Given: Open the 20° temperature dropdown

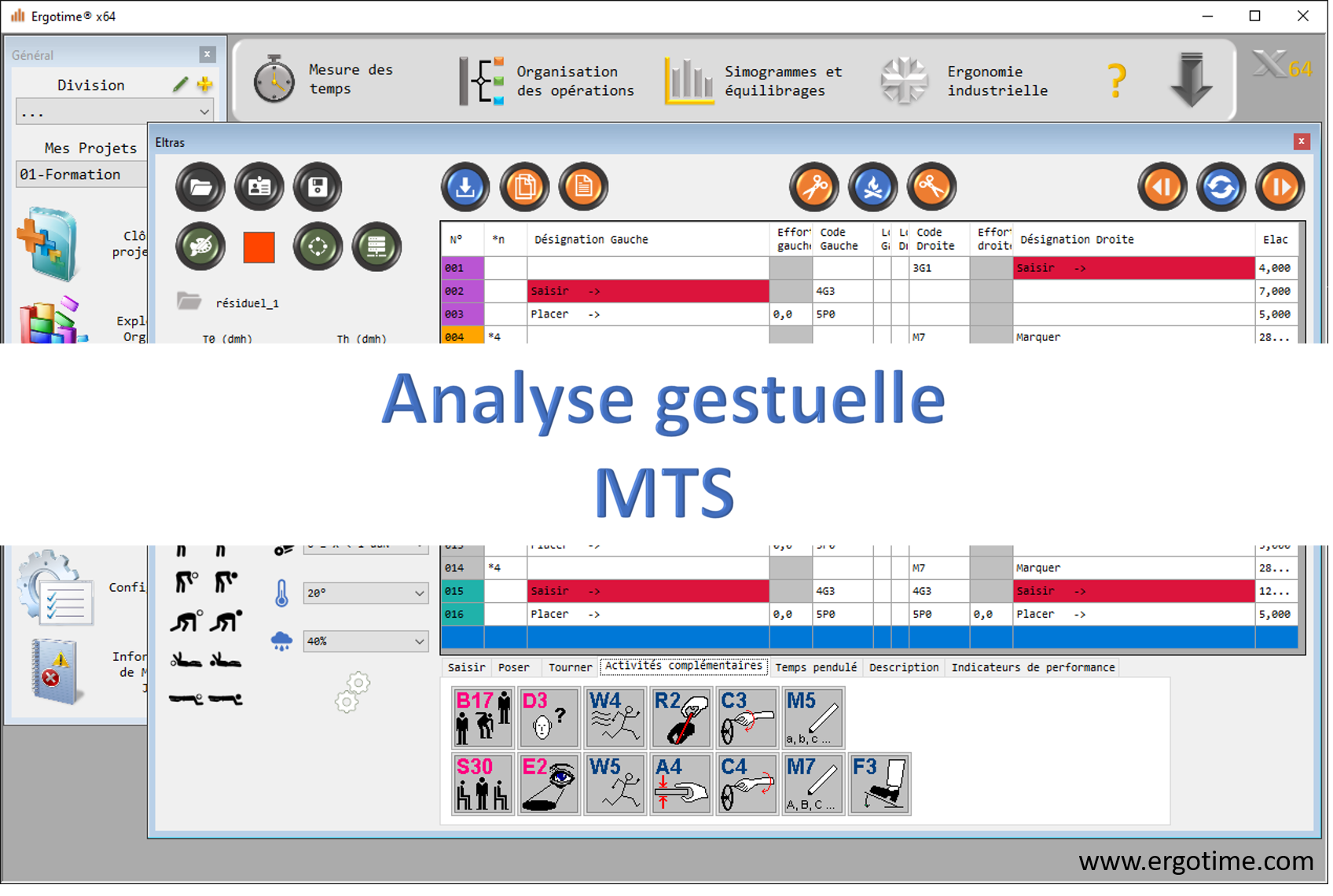Looking at the screenshot, I should coord(365,593).
